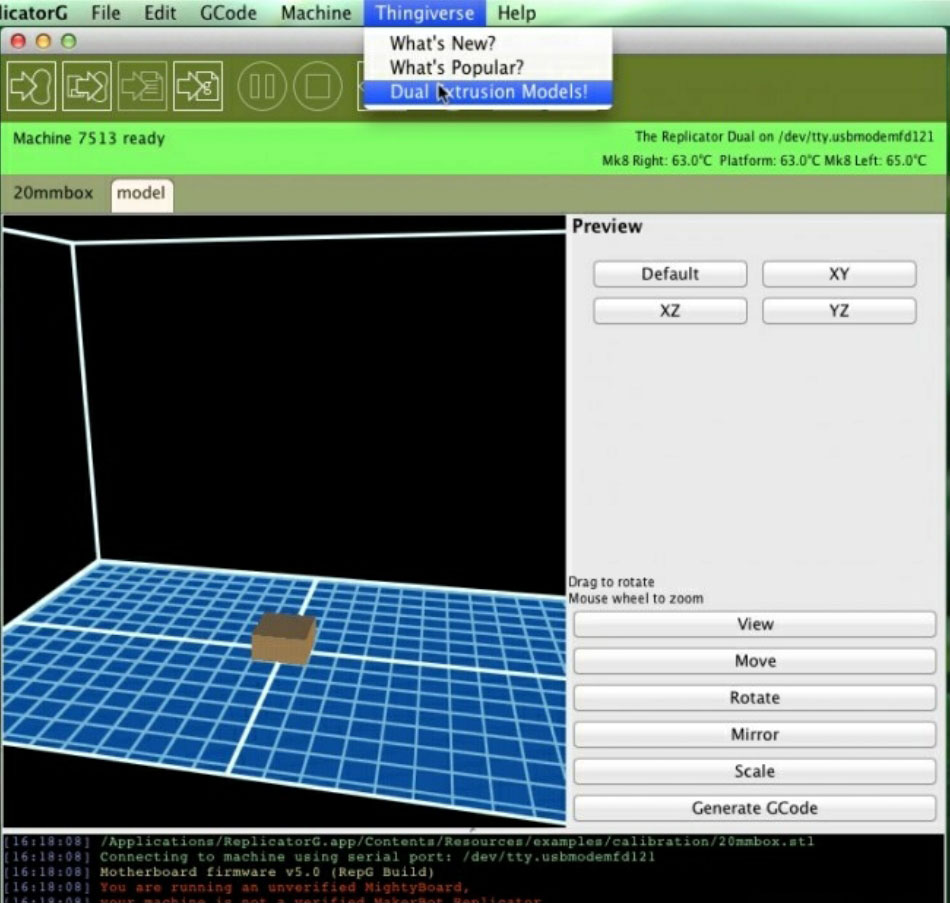Select the model tab

coord(141,193)
